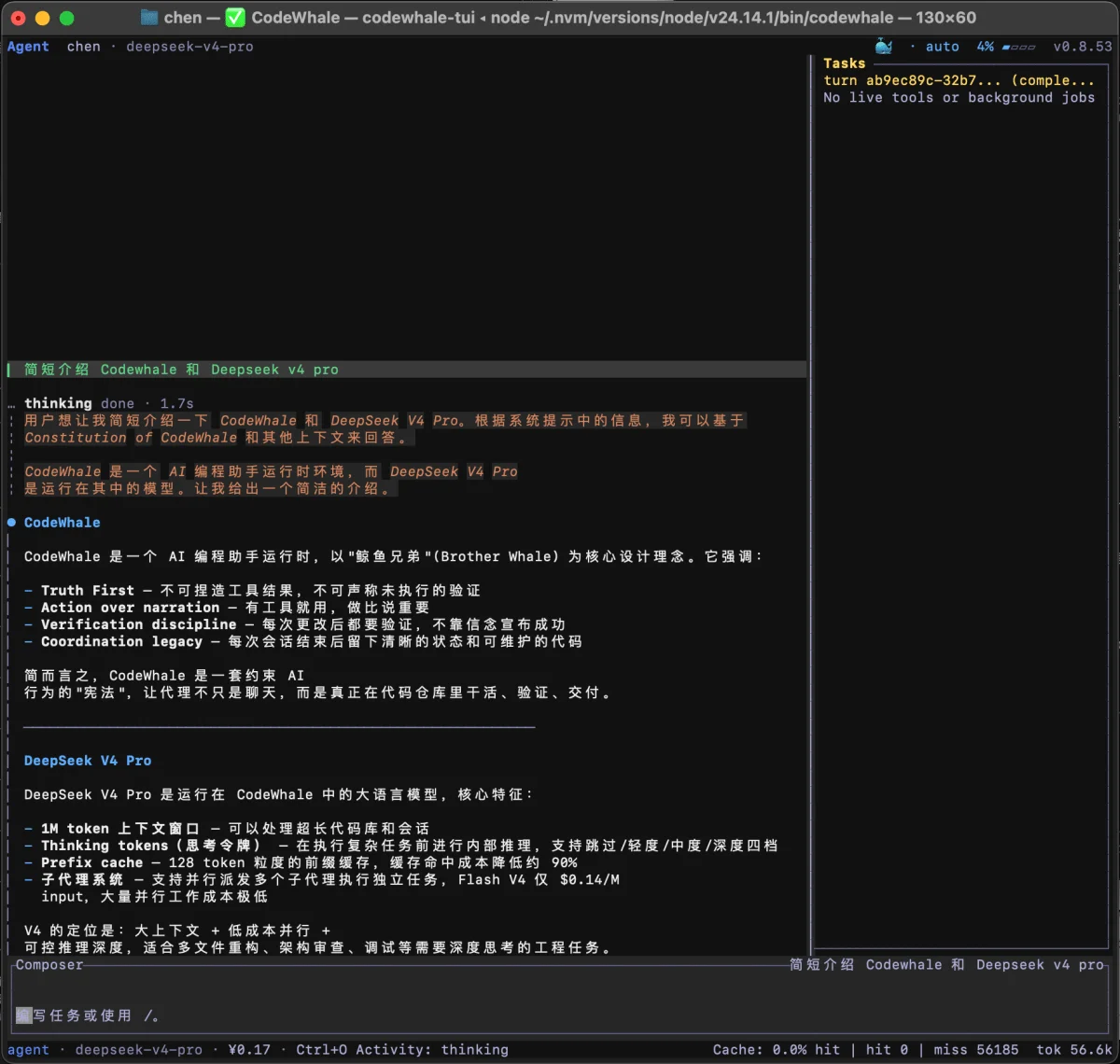The image size is (1120, 1064).
Task: Click the macOS green zoom window button
Action: coord(66,18)
